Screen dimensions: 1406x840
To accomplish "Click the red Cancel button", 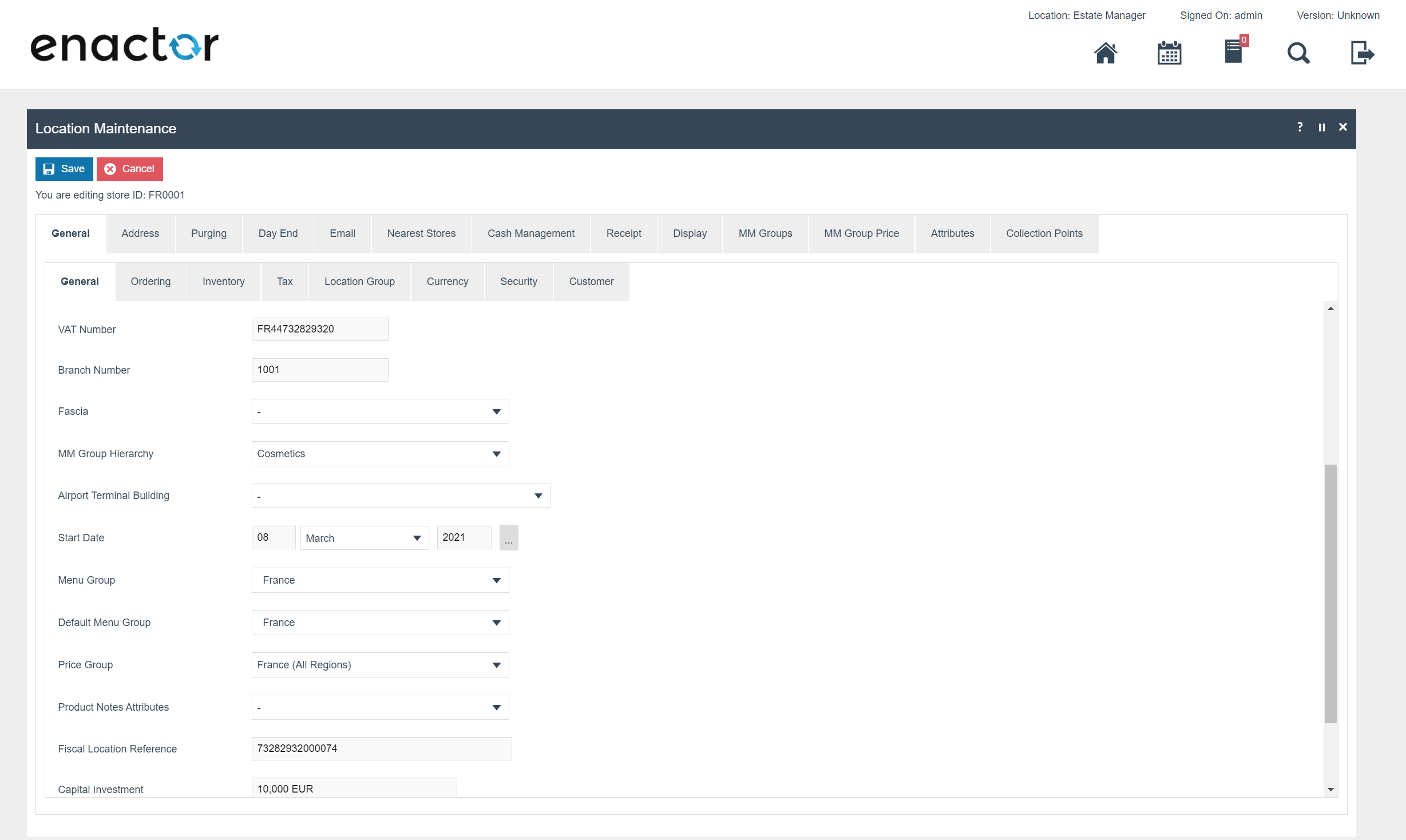I will 130,169.
